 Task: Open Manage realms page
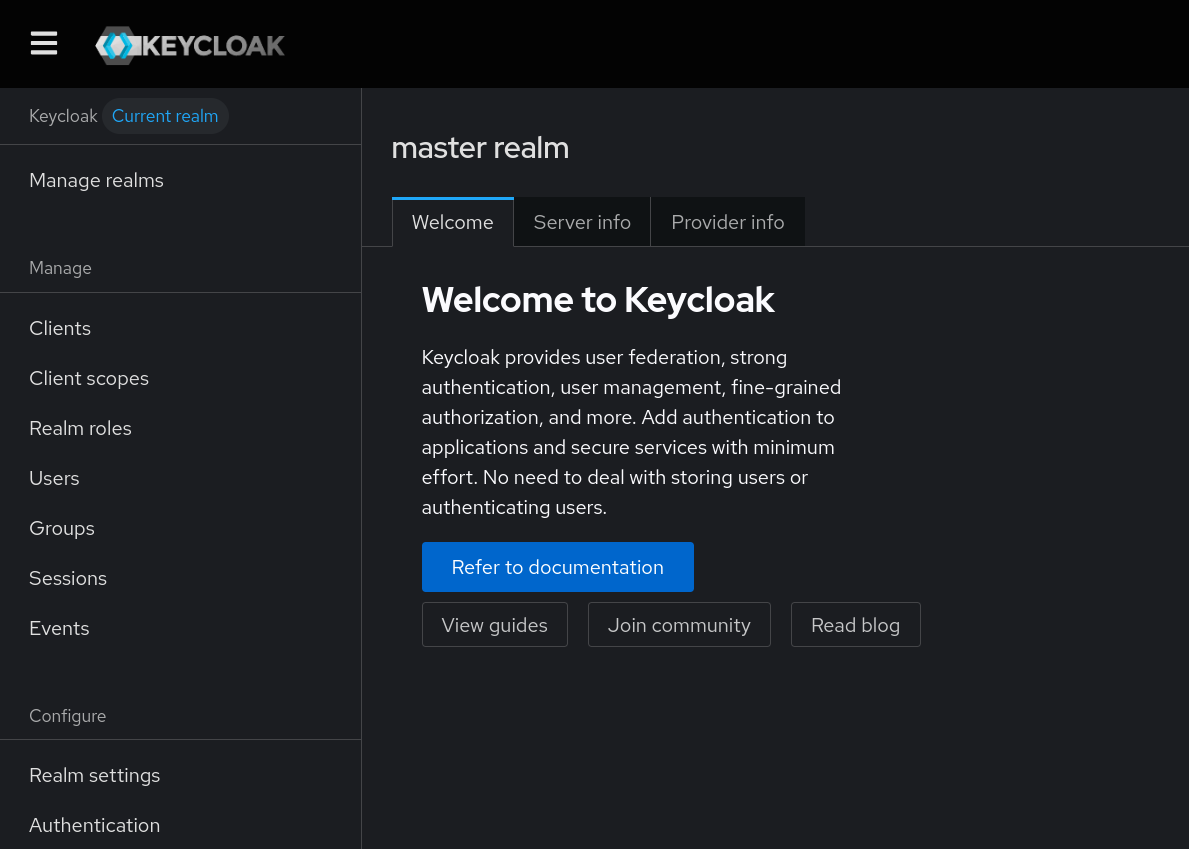click(x=96, y=180)
